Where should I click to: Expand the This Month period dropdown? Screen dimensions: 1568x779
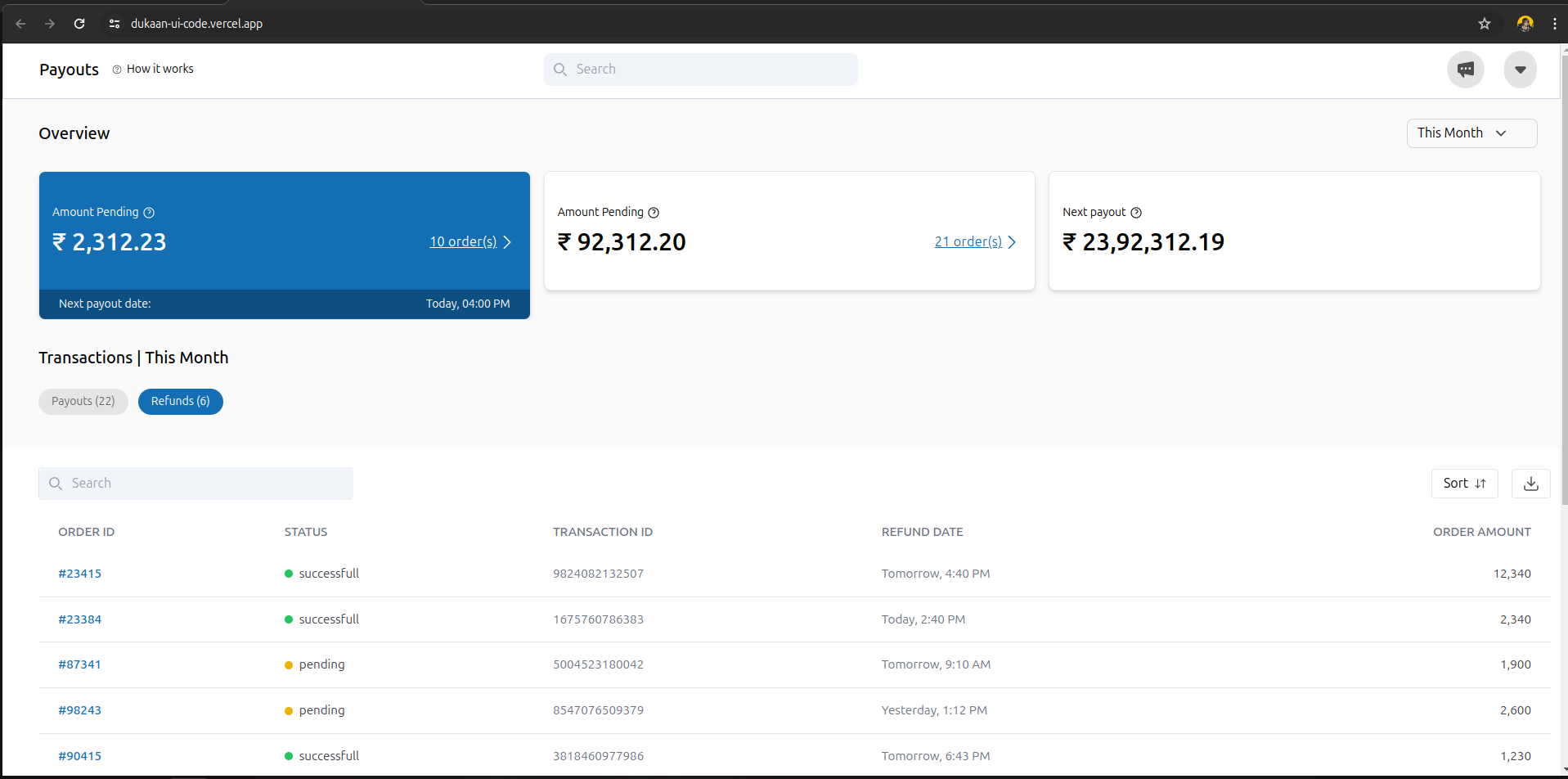click(x=1471, y=133)
